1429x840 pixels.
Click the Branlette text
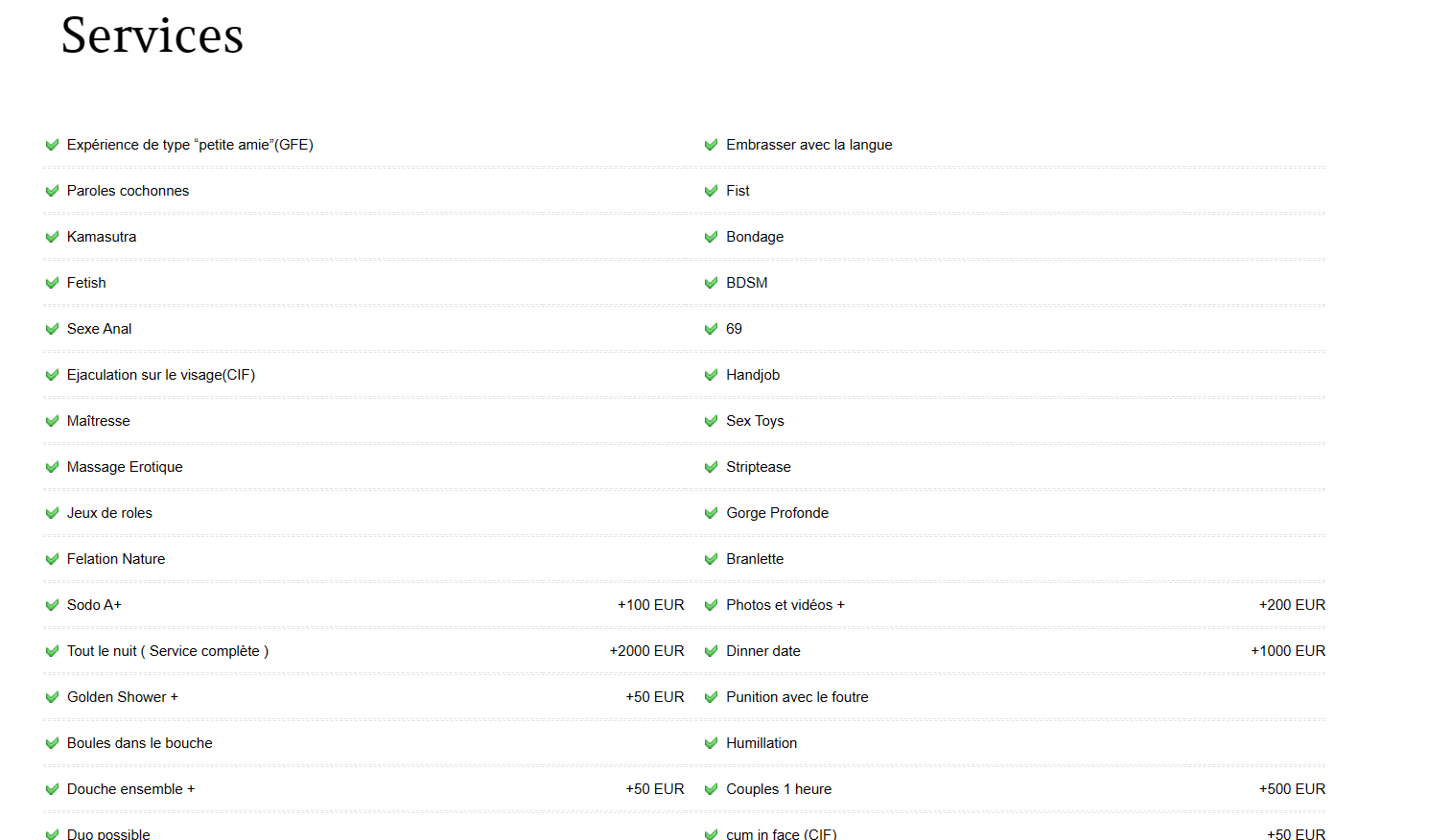point(755,559)
